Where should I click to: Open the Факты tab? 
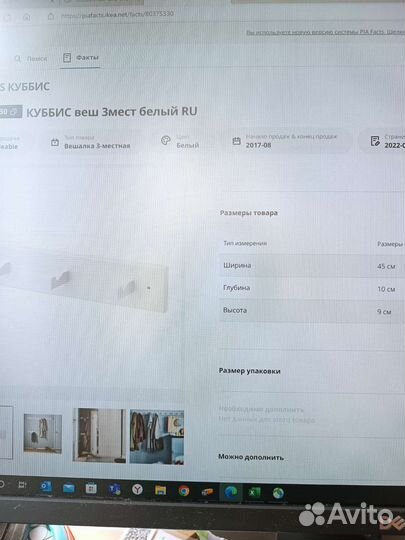(81, 58)
